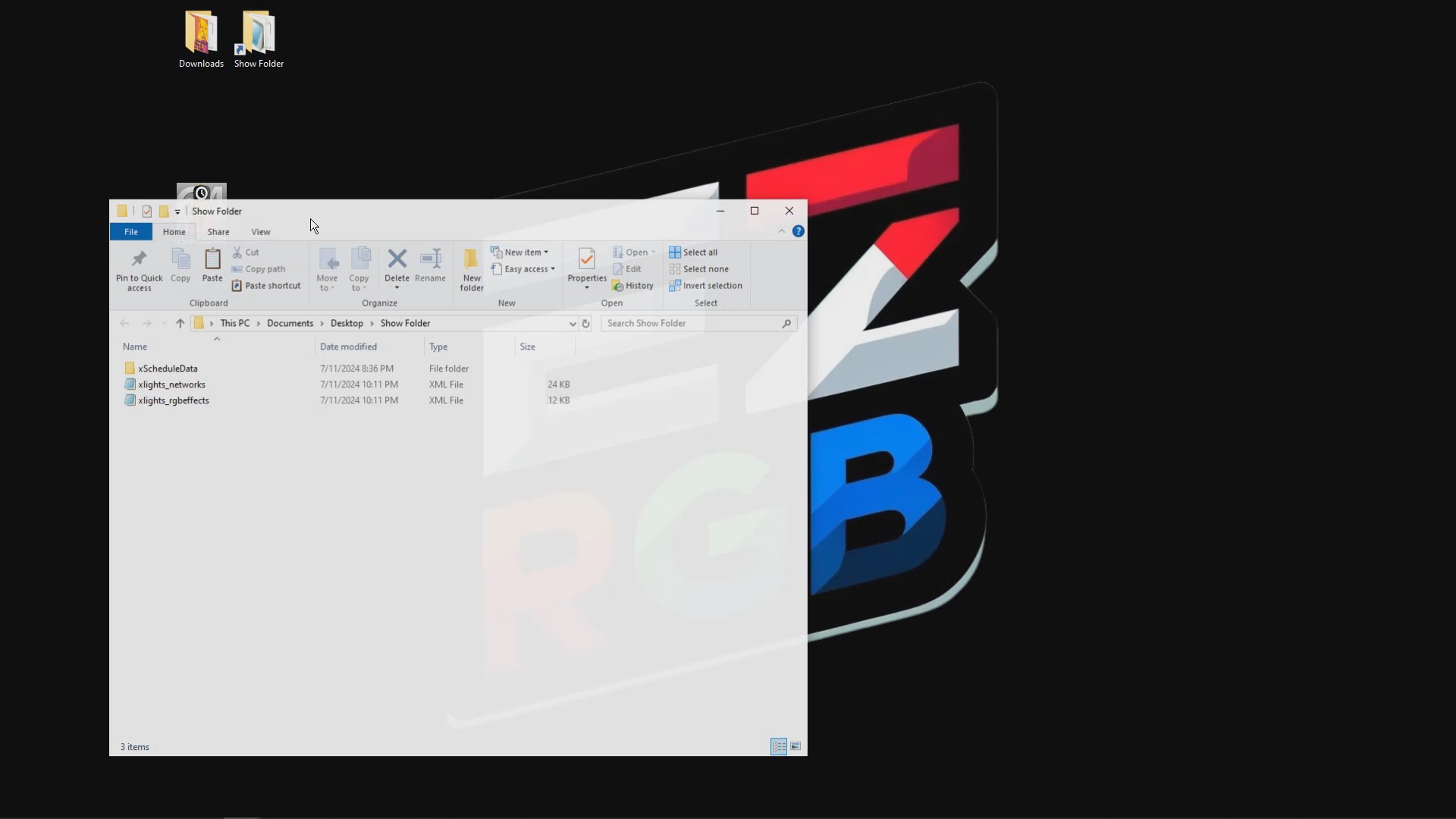The width and height of the screenshot is (1456, 819).
Task: Switch to the Share ribbon tab
Action: tap(218, 232)
